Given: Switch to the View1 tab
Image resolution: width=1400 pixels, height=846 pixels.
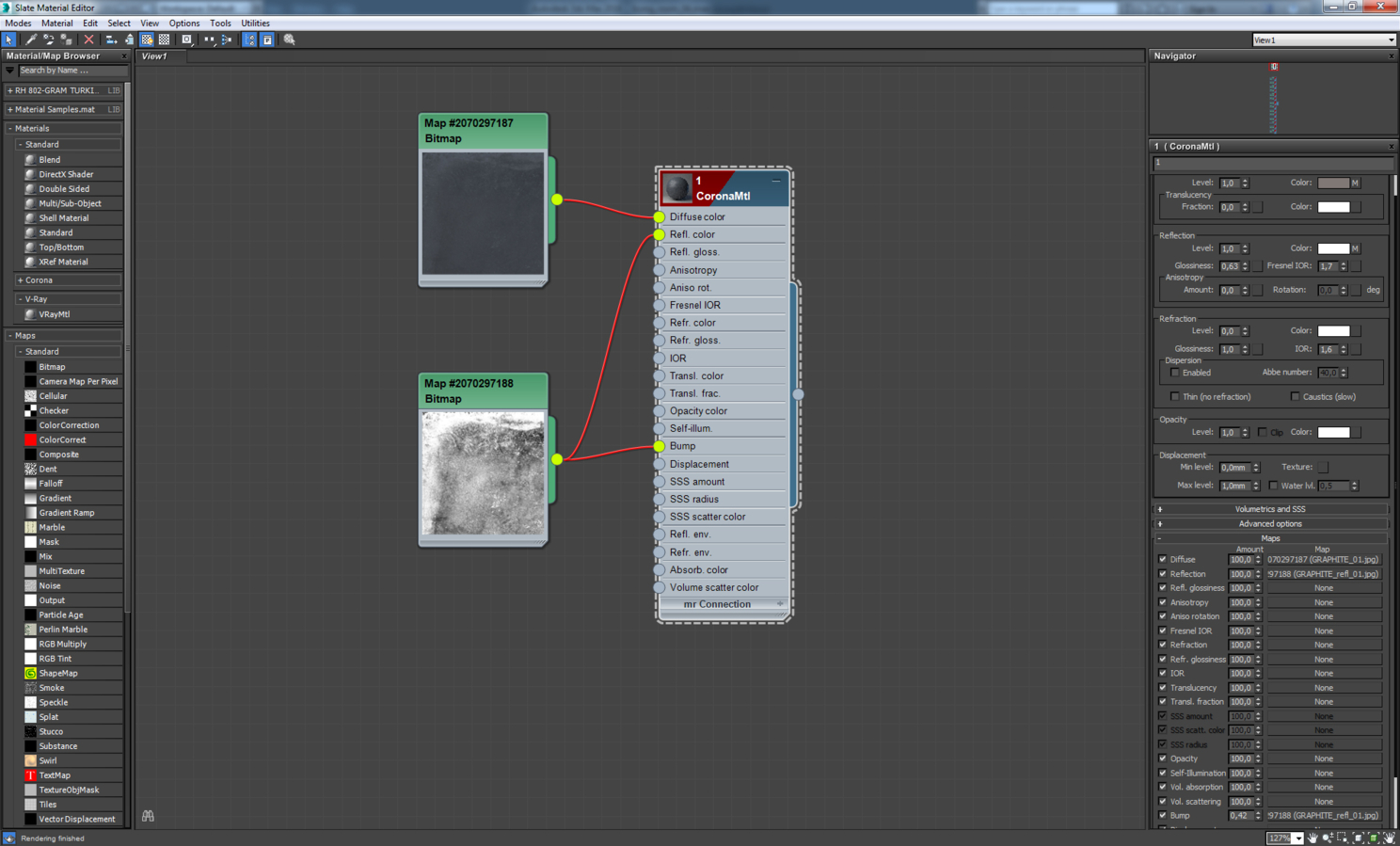Looking at the screenshot, I should tap(154, 56).
